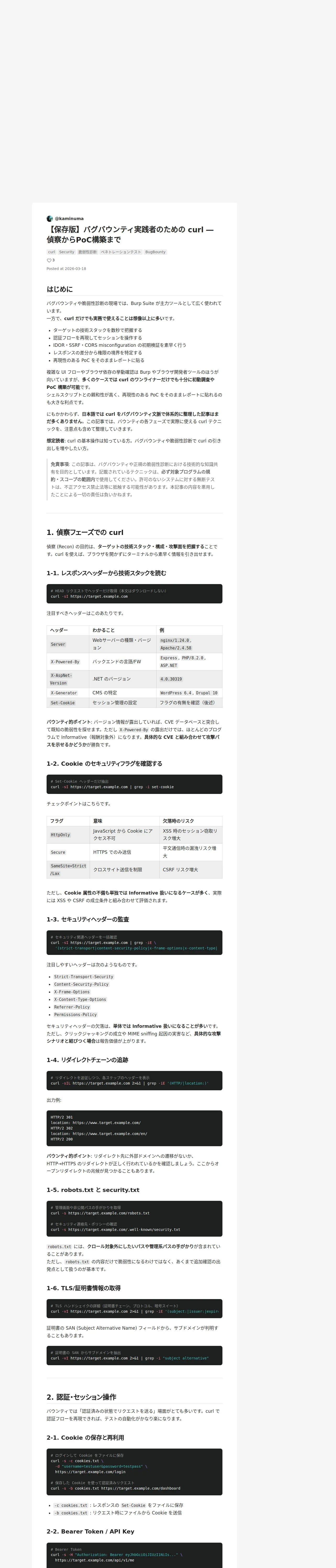Click the Set-Cookie table cell
Image resolution: width=336 pixels, height=1568 pixels.
68,703
